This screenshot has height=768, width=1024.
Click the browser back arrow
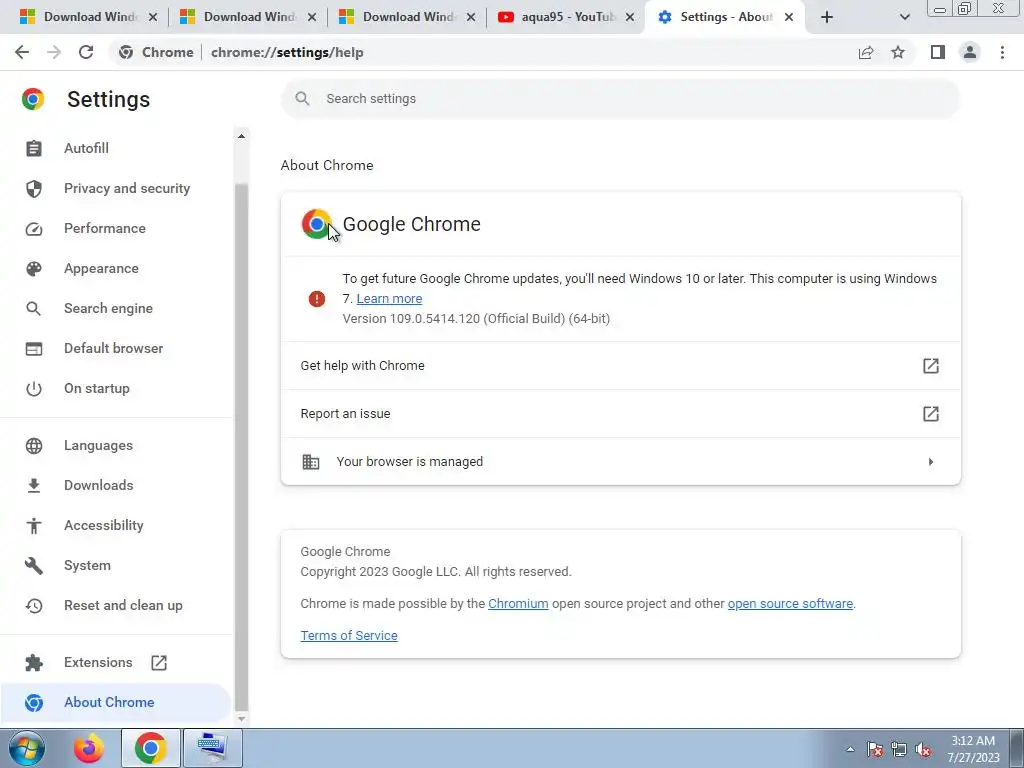click(x=22, y=52)
